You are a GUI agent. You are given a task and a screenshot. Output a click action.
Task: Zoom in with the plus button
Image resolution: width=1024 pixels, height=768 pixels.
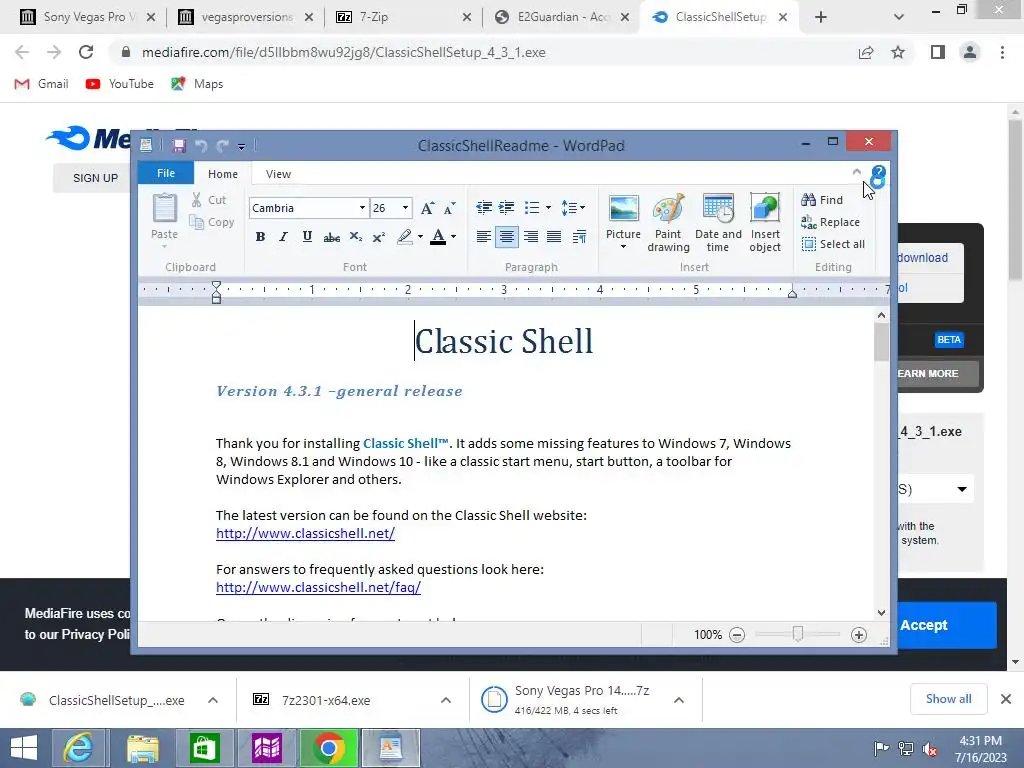(x=859, y=635)
